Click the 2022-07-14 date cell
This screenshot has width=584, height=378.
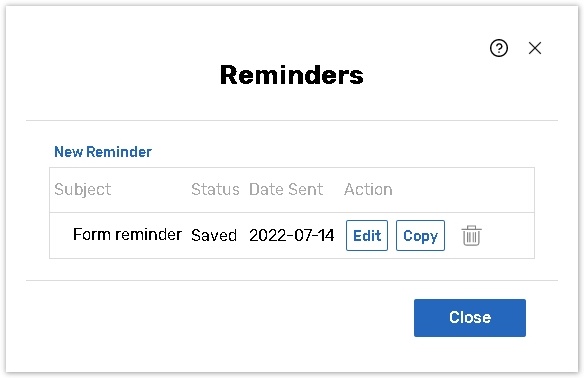pyautogui.click(x=292, y=235)
